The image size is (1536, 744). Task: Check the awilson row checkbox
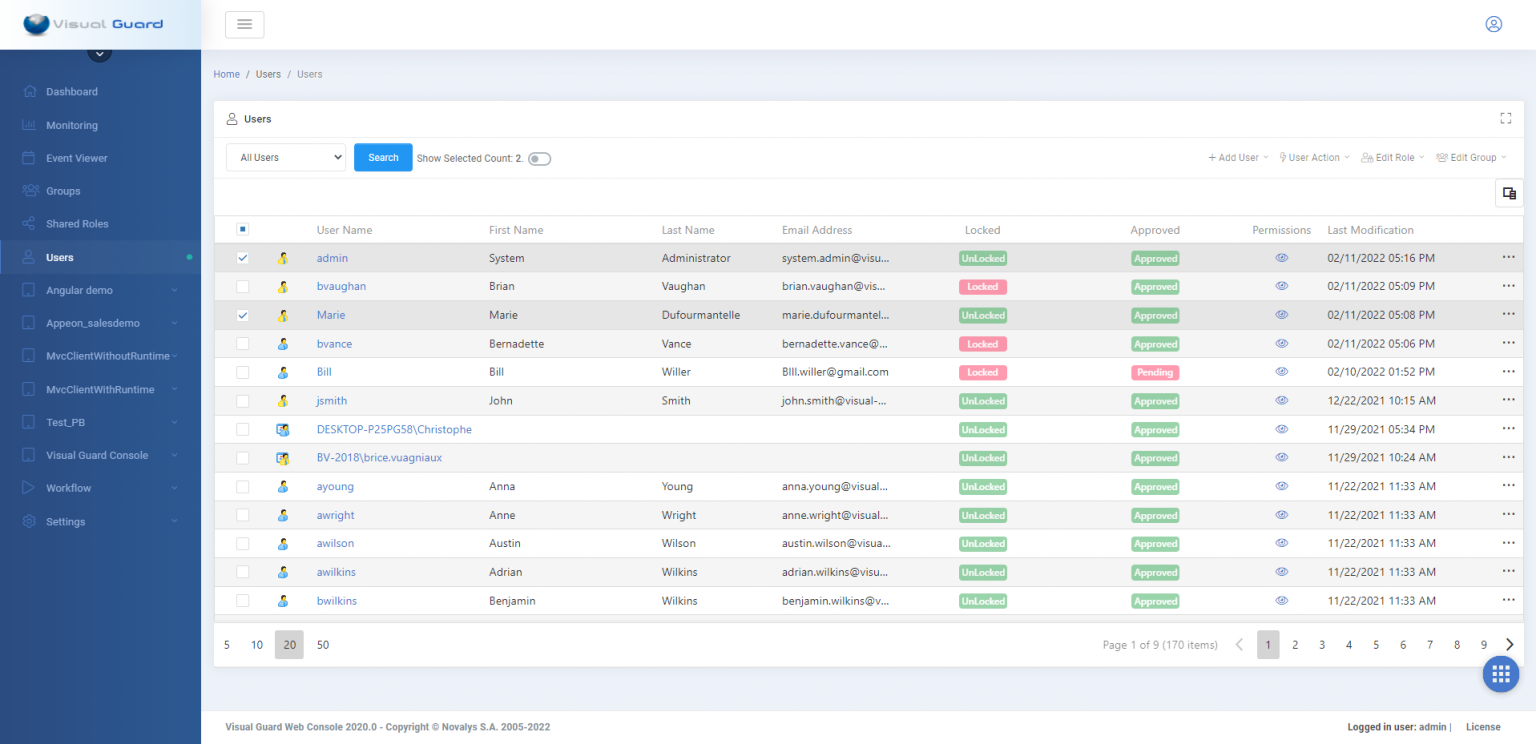coord(242,543)
